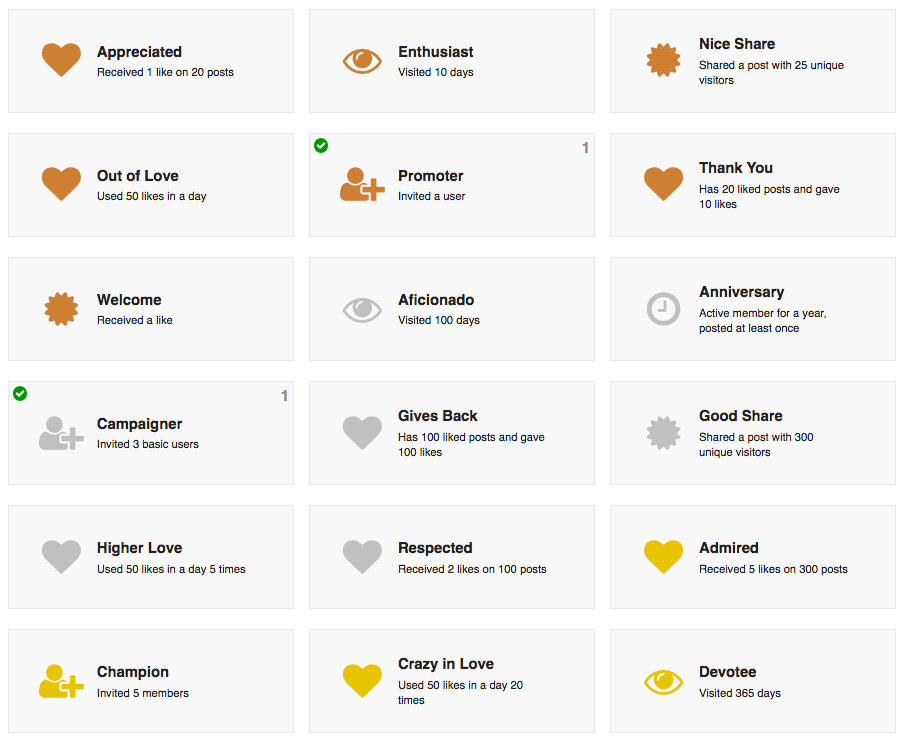Click the green checkmark on Campaigner badge
The image size is (904, 740).
click(x=20, y=394)
